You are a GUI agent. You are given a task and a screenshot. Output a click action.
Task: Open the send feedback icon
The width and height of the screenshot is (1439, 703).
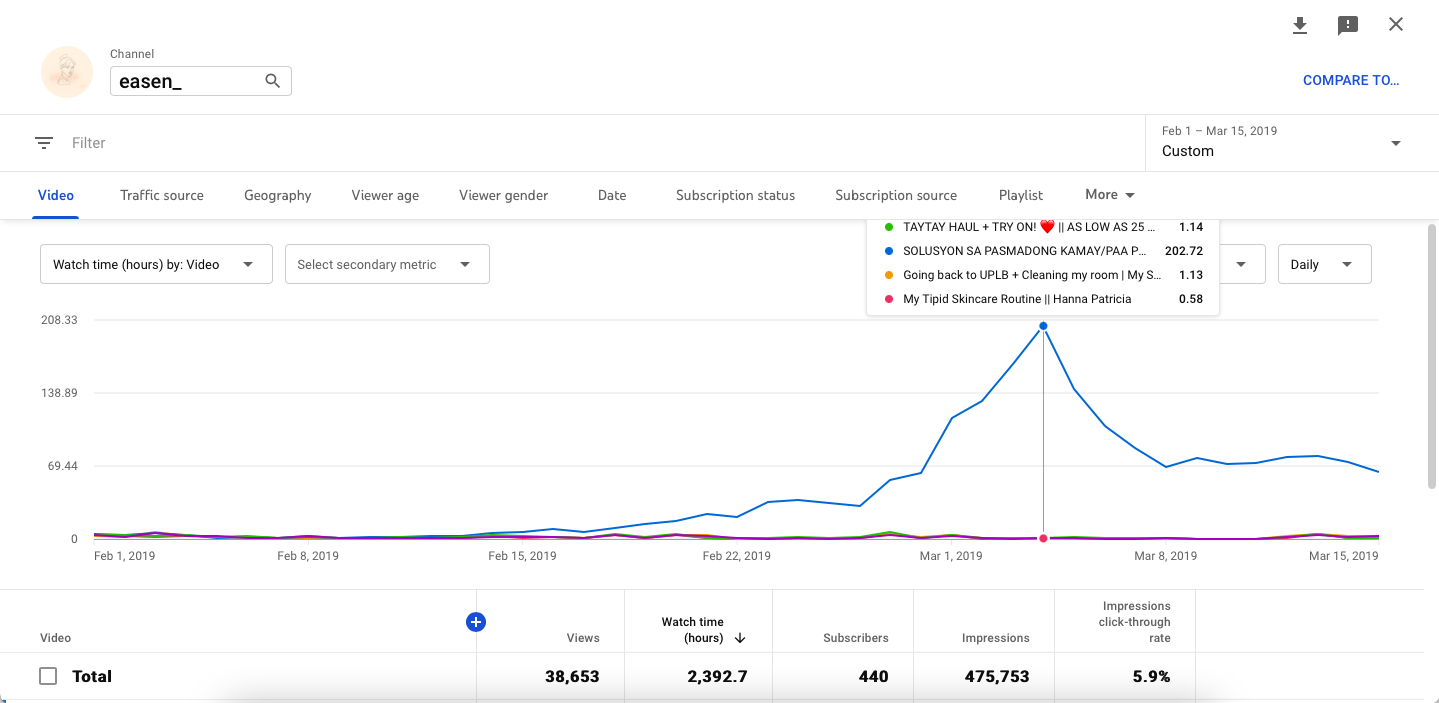[x=1348, y=26]
